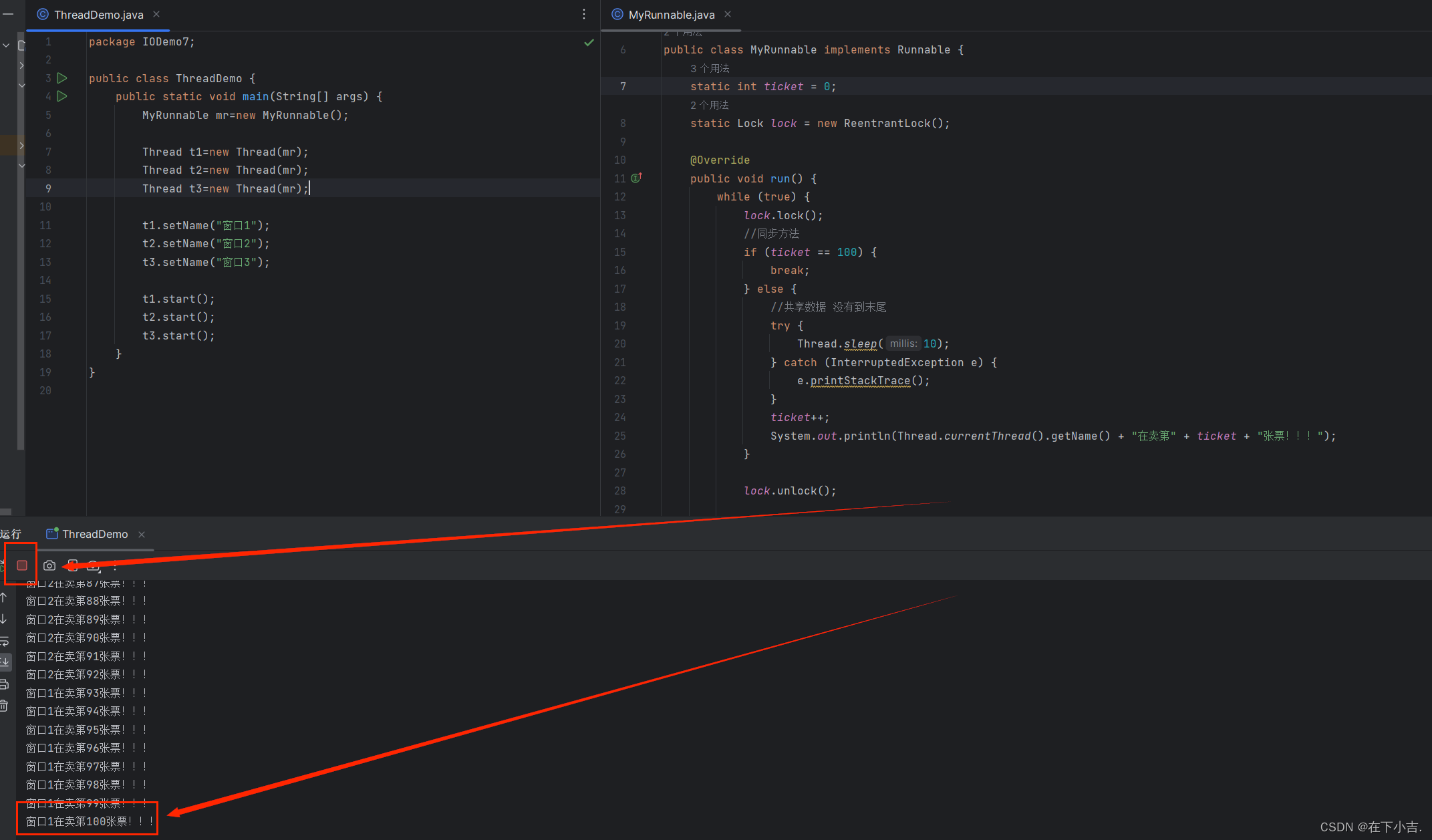This screenshot has width=1432, height=840.
Task: Click the '2 个用法' hint above lock
Action: tap(710, 105)
